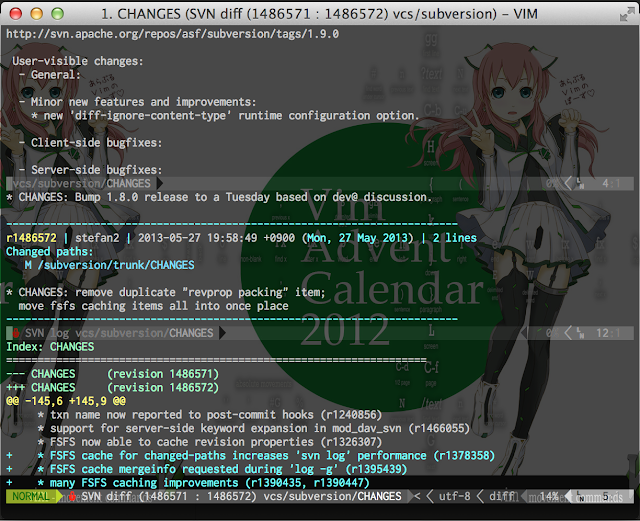Click the 'txn name now reported' line (r1240856)
The width and height of the screenshot is (640, 521).
pyautogui.click(x=210, y=415)
